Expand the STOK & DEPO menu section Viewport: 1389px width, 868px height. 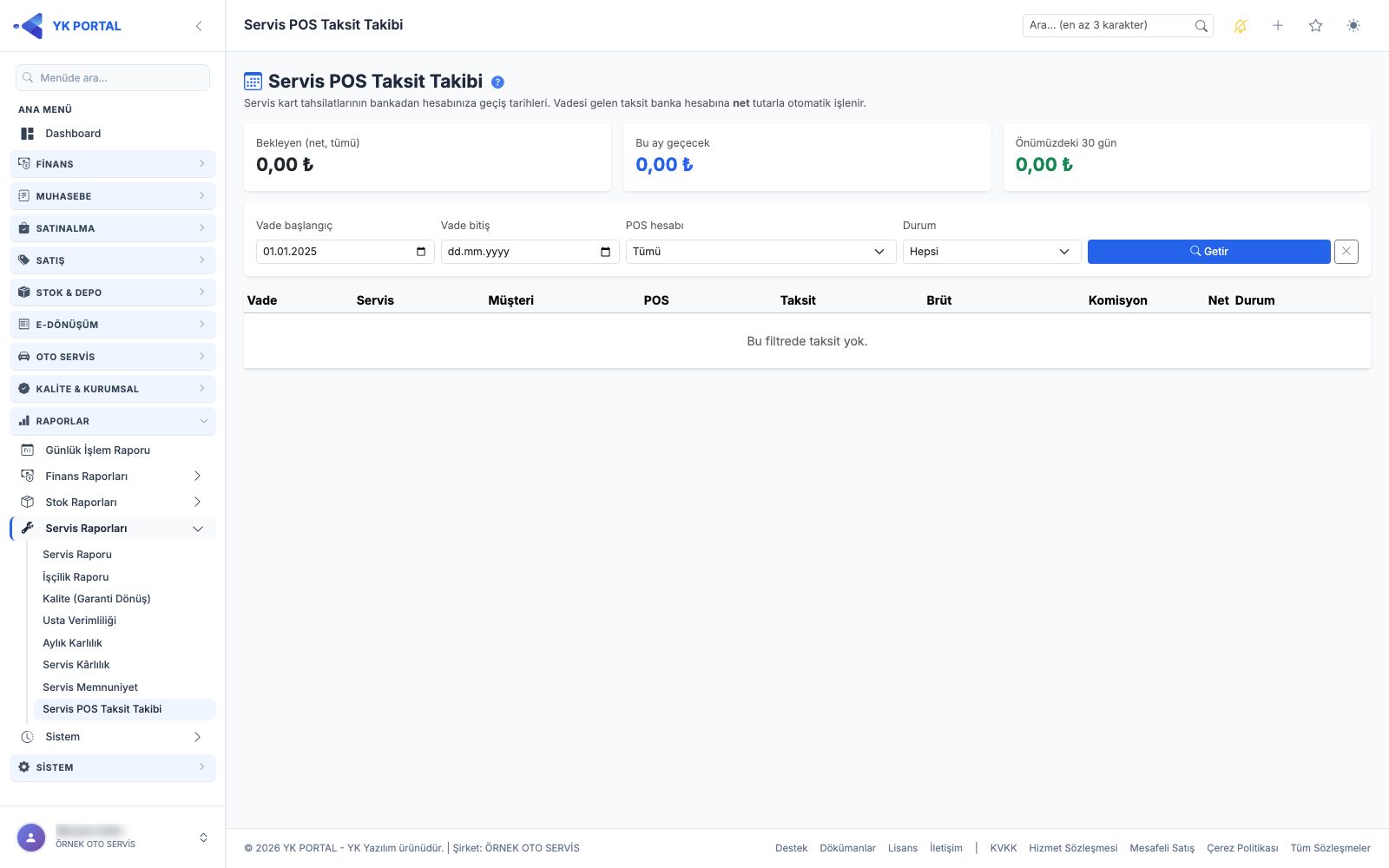click(x=113, y=293)
